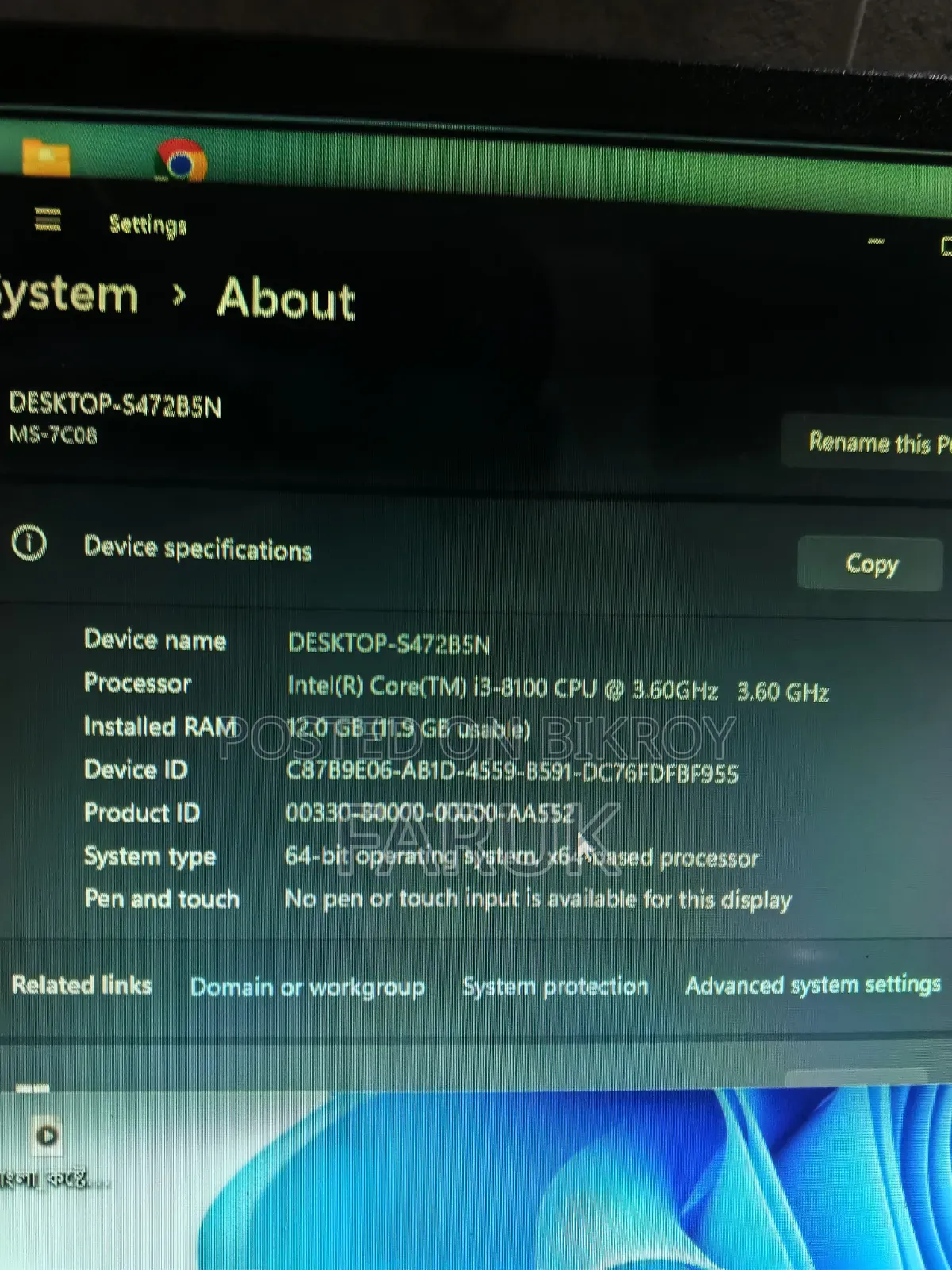Click the Settings window title text
952x1270 pixels.
(148, 225)
